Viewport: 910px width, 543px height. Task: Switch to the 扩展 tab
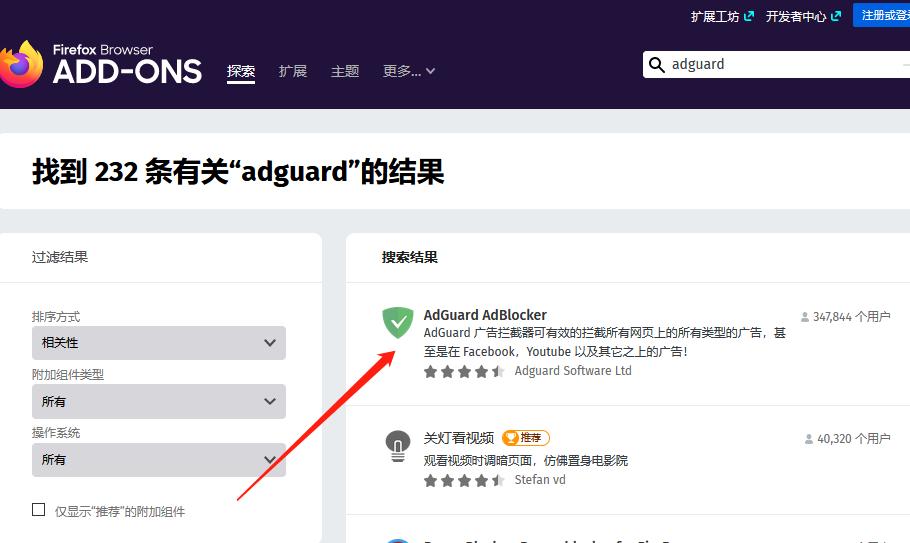[x=292, y=71]
